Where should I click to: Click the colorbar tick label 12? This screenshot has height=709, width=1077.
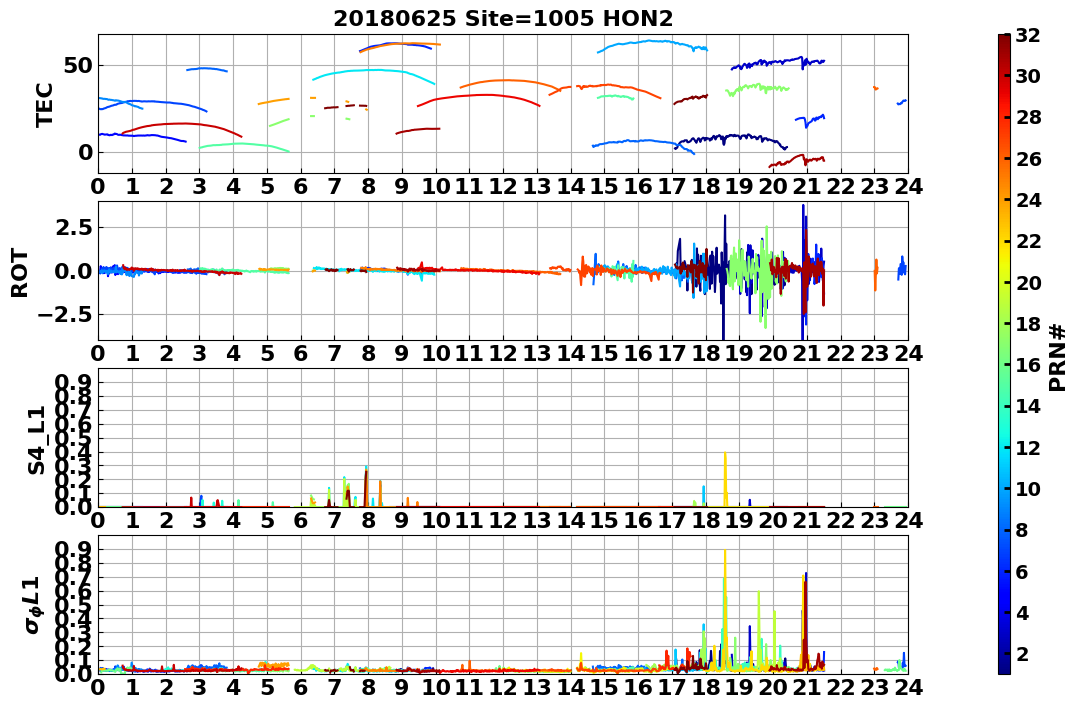[1028, 447]
